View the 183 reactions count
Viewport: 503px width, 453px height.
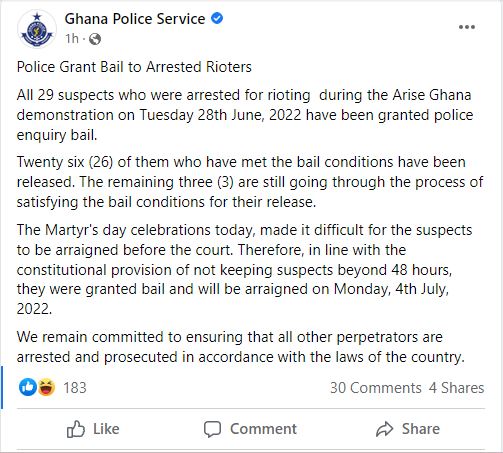[x=75, y=388]
